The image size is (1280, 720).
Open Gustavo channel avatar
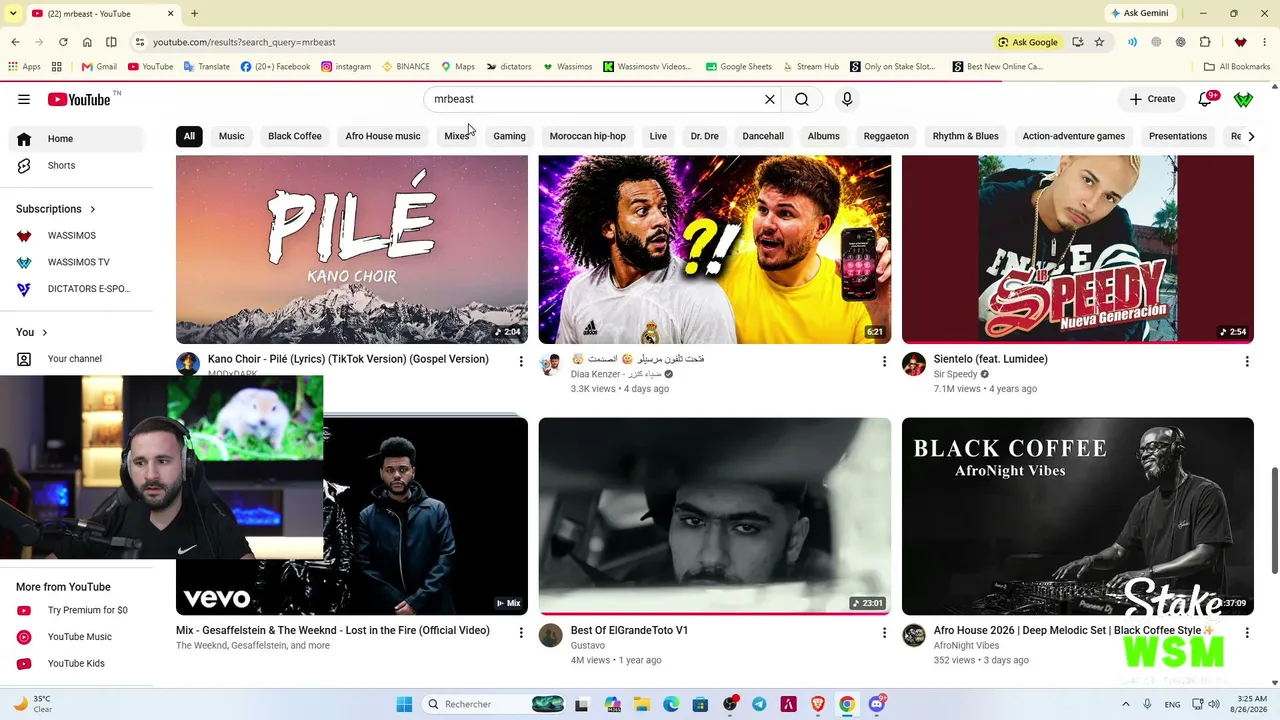[551, 635]
